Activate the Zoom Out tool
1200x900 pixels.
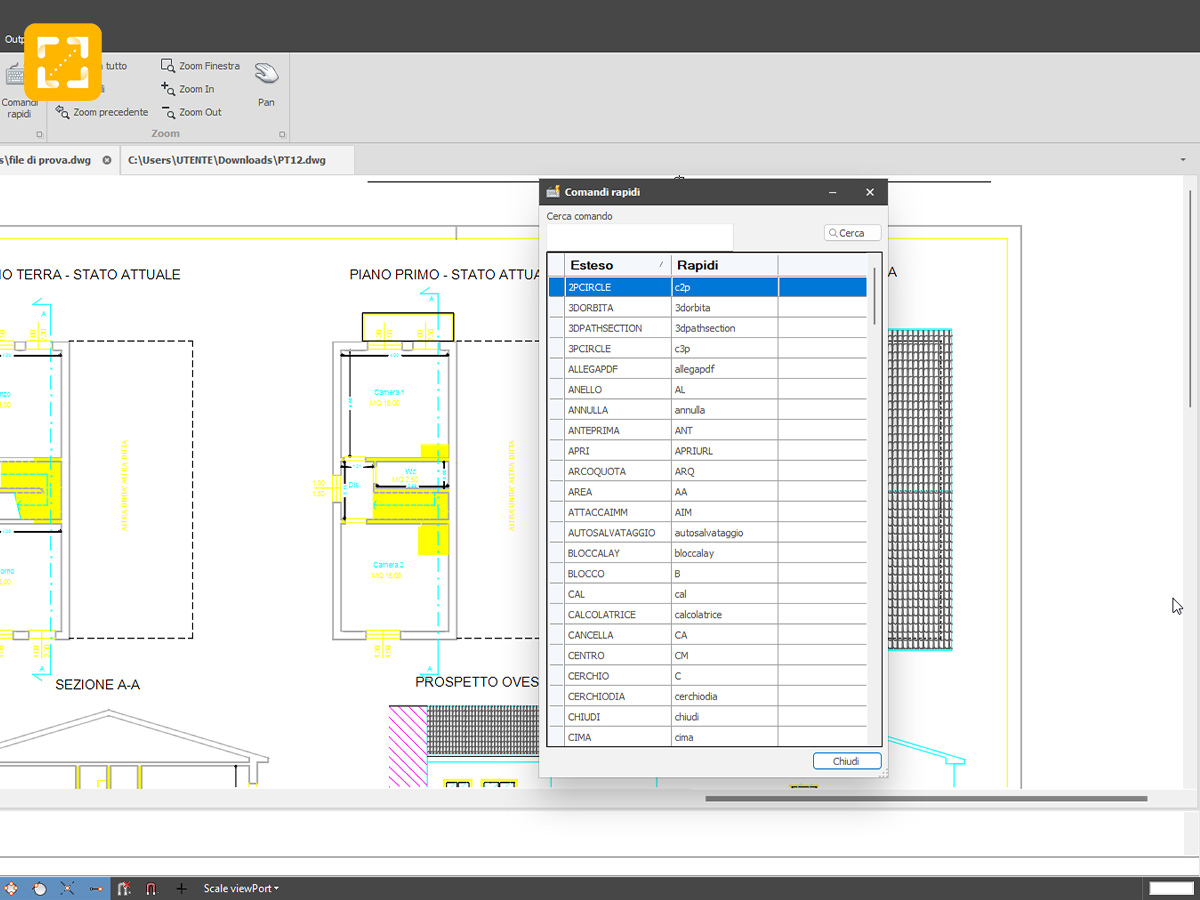tap(168, 112)
